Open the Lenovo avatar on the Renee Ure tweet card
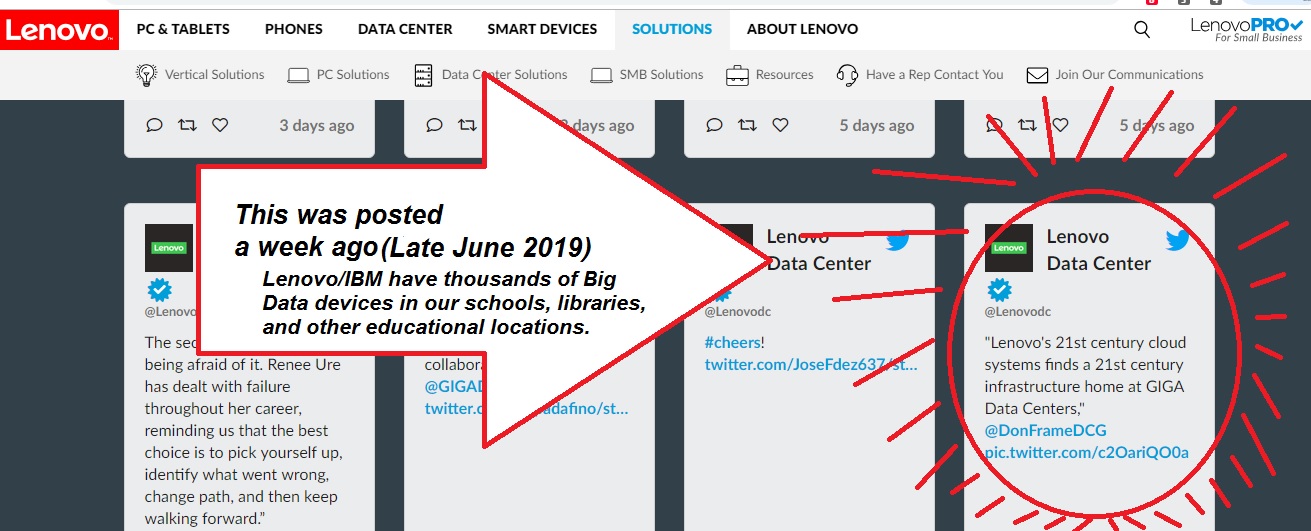Image resolution: width=1311 pixels, height=531 pixels. point(169,248)
